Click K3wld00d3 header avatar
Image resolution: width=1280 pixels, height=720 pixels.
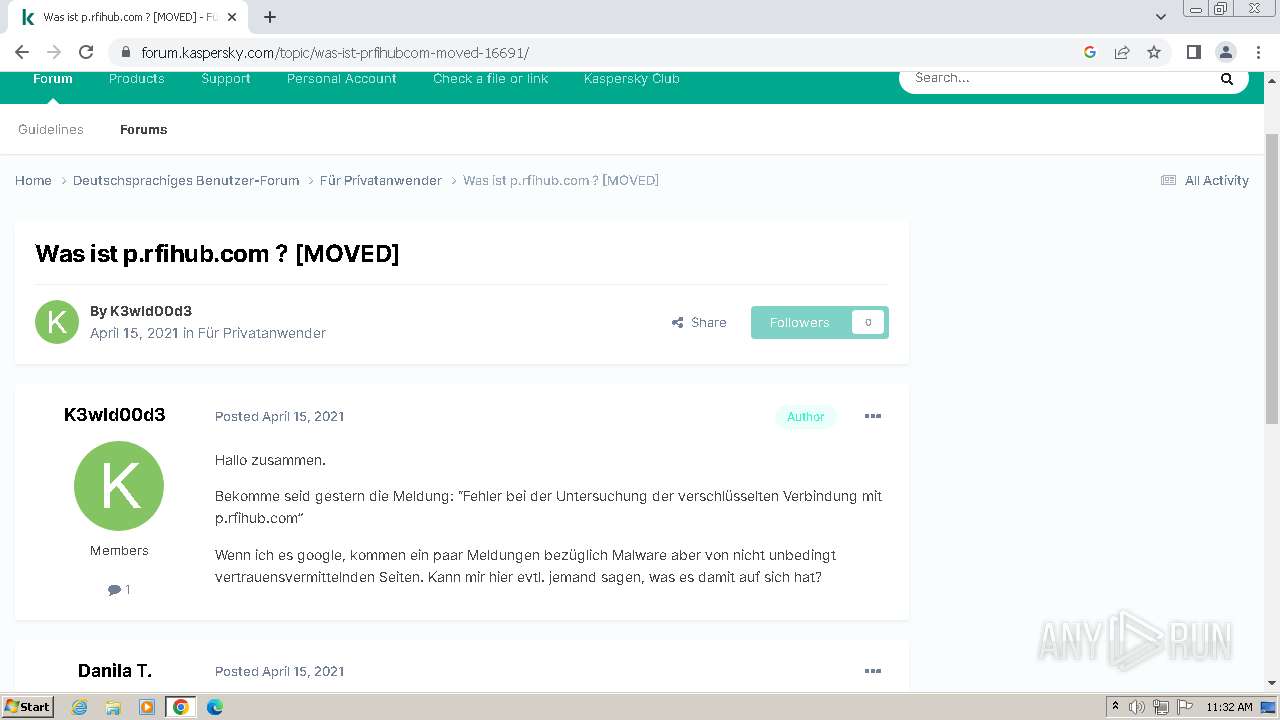(x=57, y=322)
